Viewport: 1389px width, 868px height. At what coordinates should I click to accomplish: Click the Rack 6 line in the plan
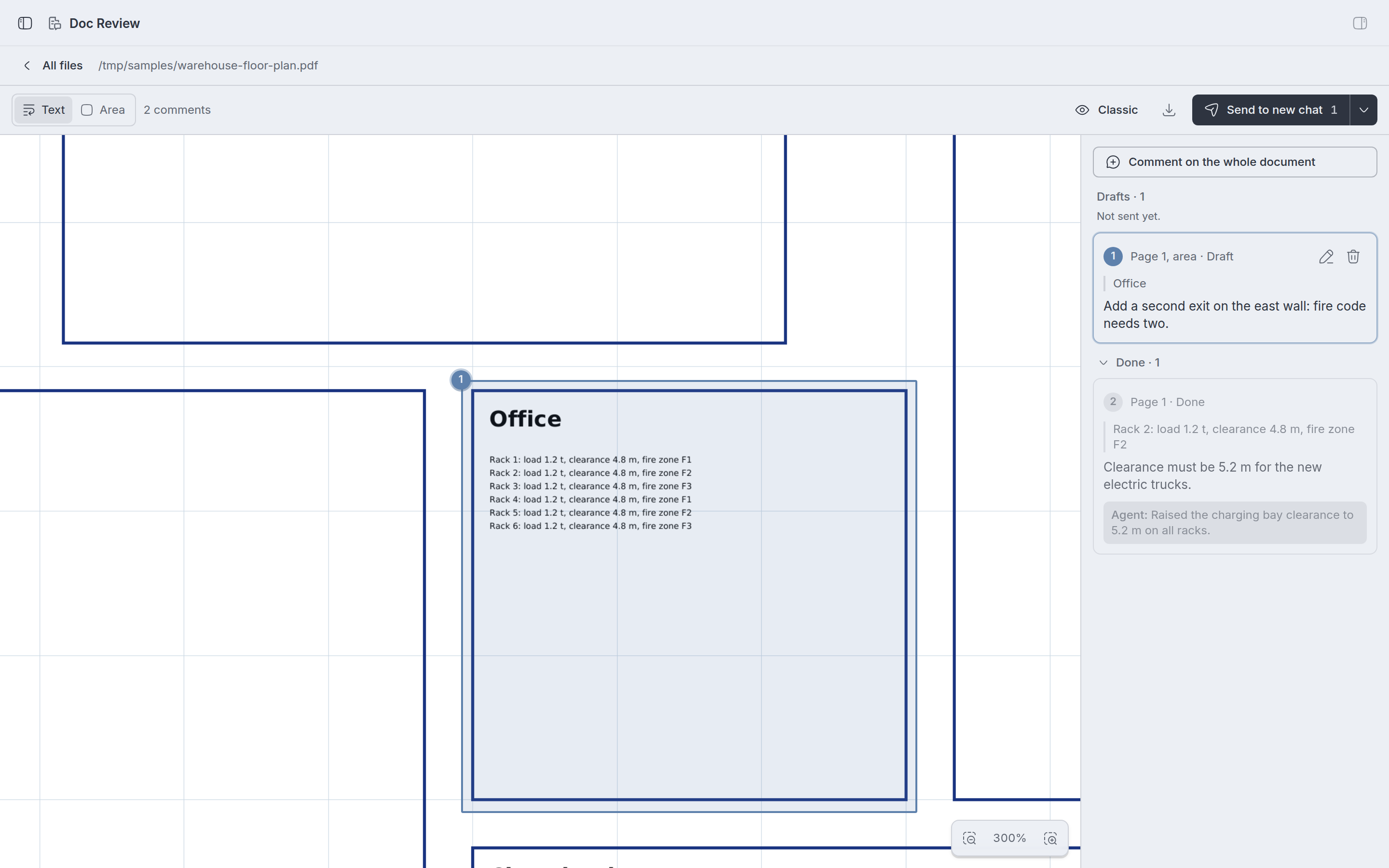coord(590,526)
